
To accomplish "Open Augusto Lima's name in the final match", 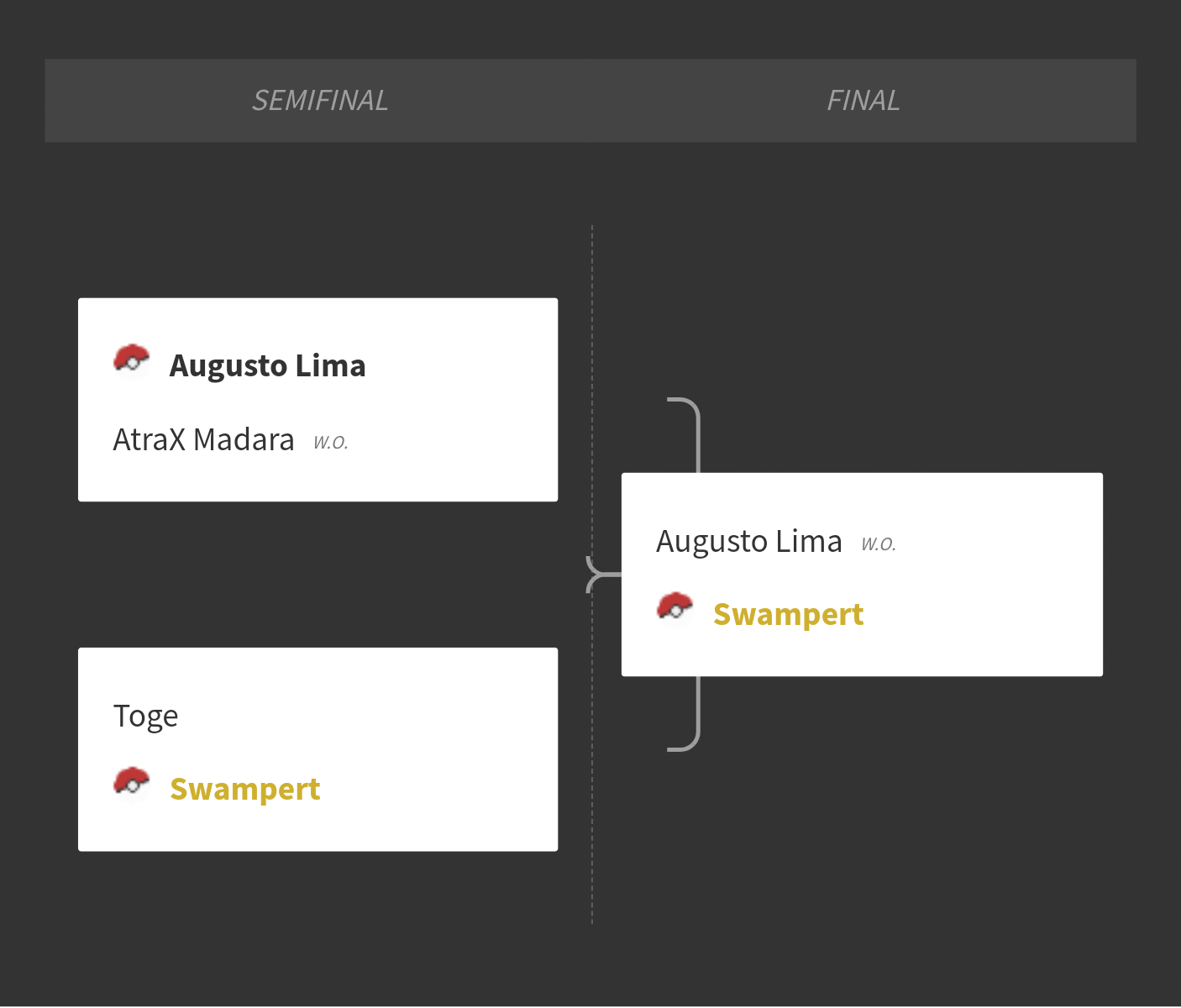I will click(x=749, y=542).
